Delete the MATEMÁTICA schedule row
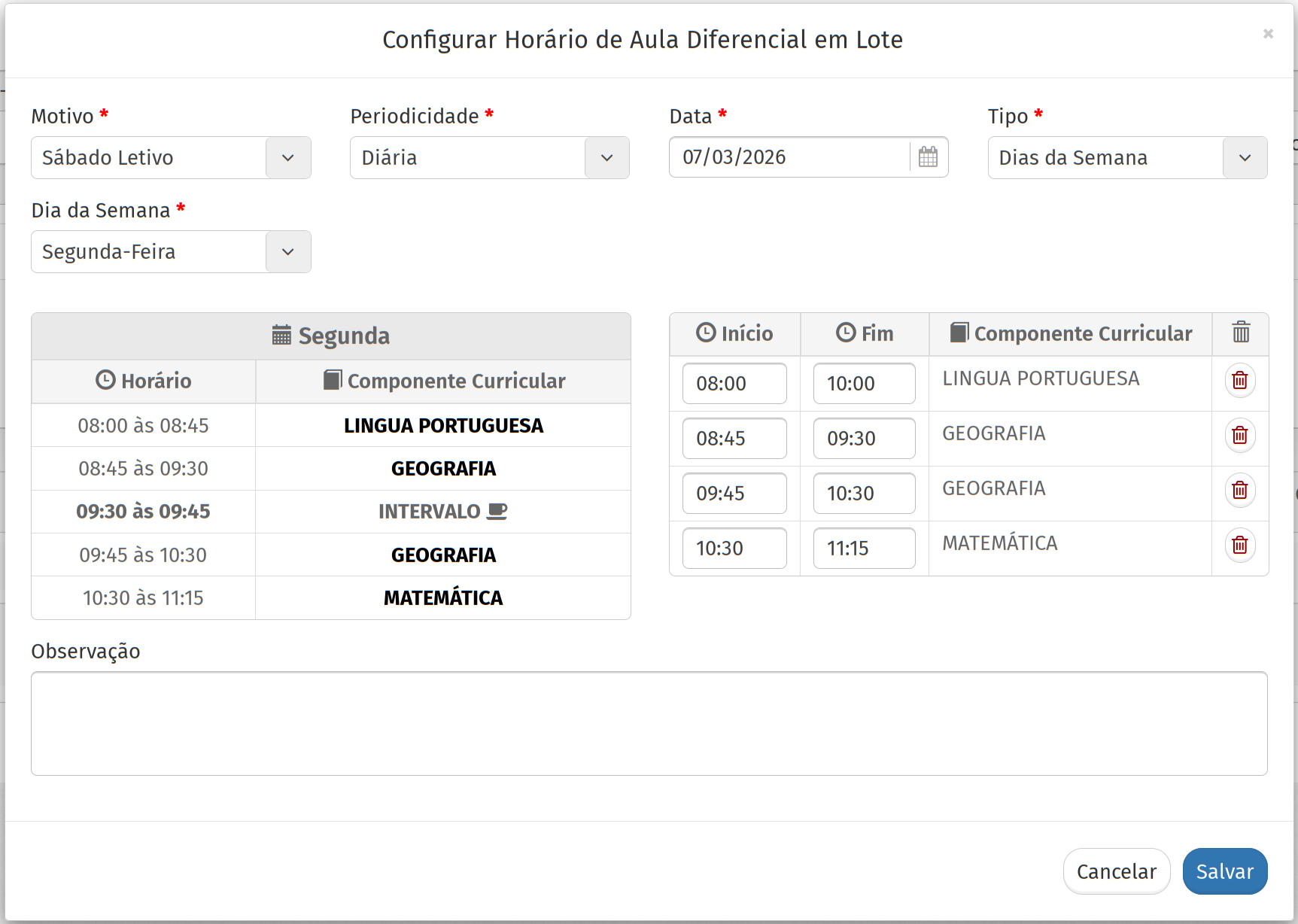Image resolution: width=1298 pixels, height=924 pixels. tap(1239, 546)
